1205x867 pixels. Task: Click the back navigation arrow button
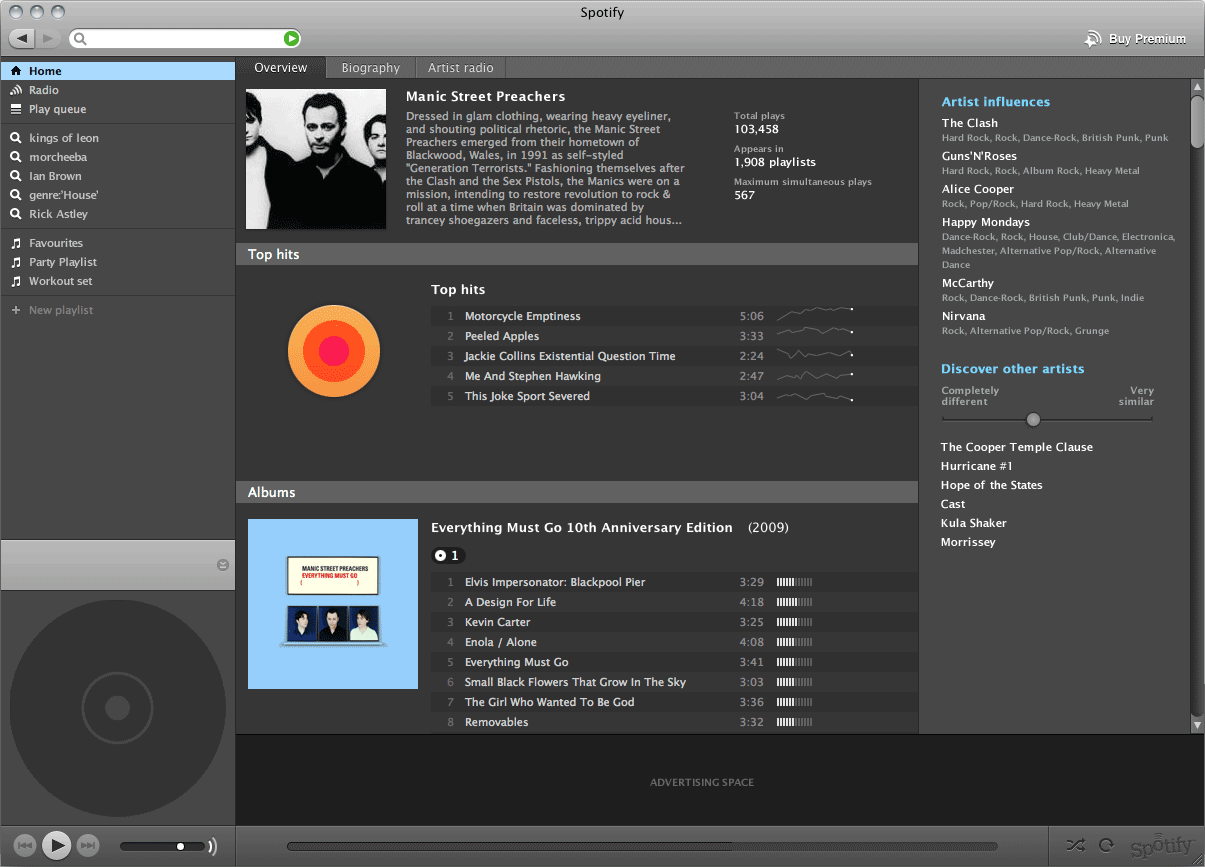point(22,39)
